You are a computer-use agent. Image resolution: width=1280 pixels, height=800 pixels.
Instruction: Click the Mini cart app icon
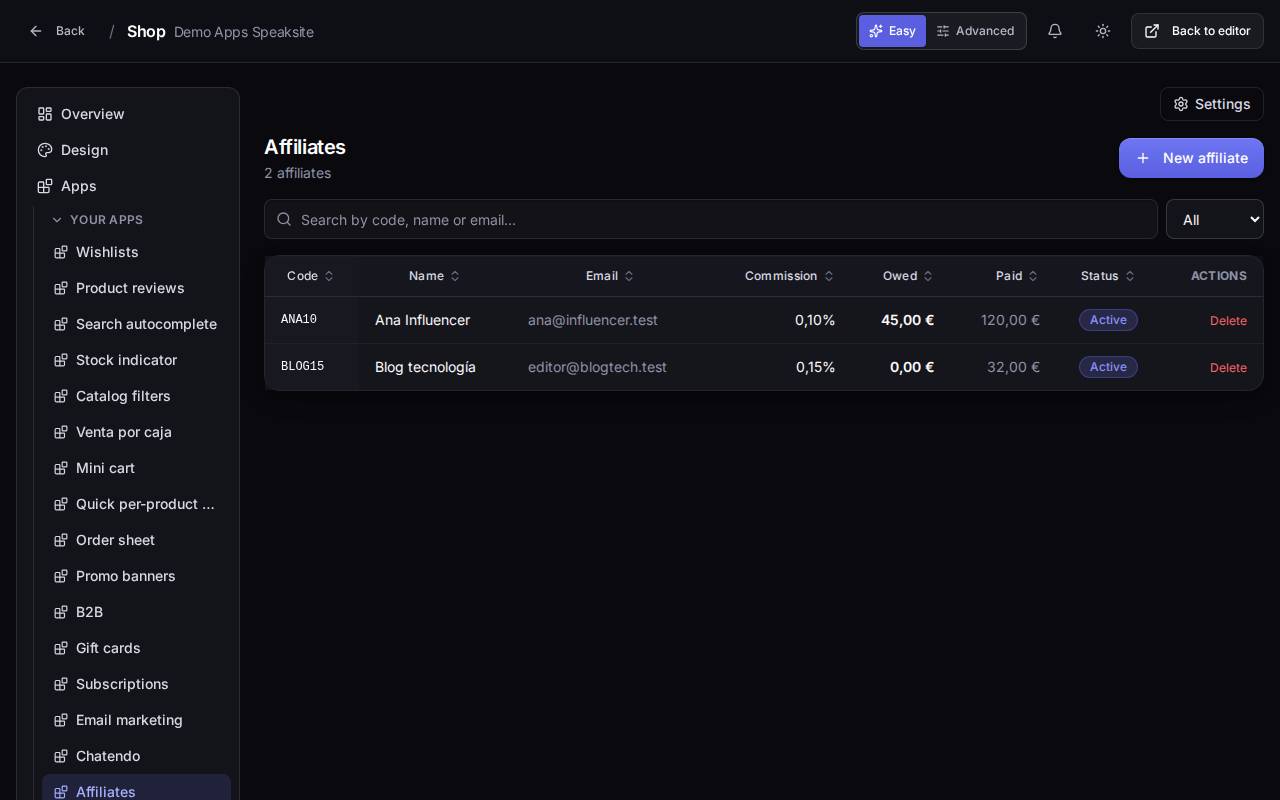[x=61, y=468]
